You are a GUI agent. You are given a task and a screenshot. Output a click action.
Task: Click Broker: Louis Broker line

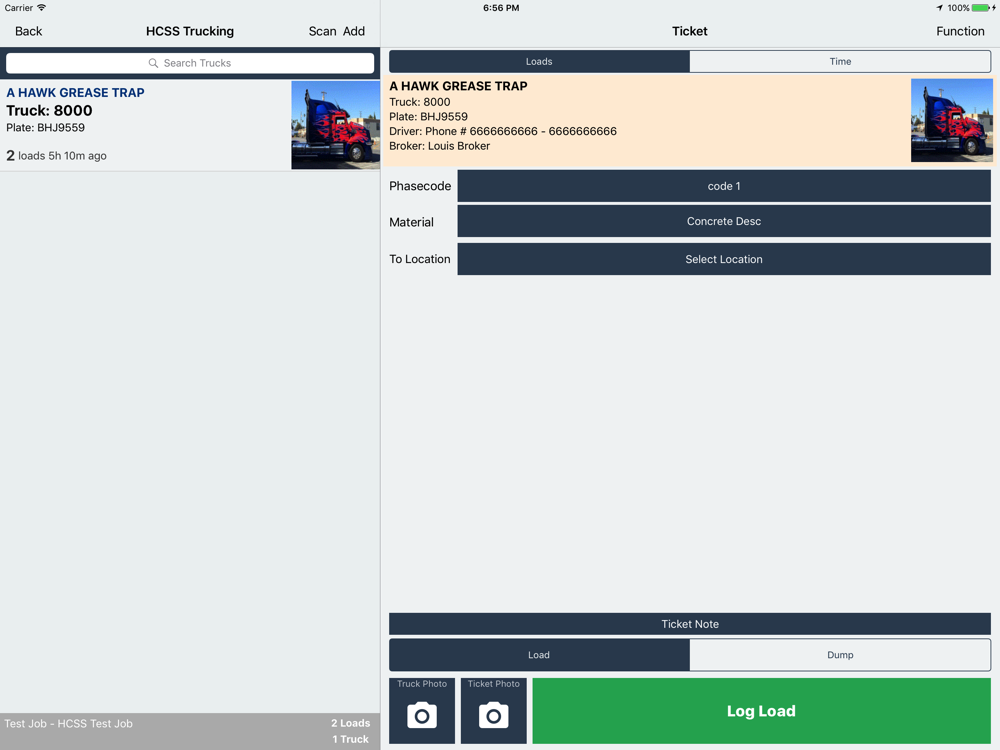439,146
